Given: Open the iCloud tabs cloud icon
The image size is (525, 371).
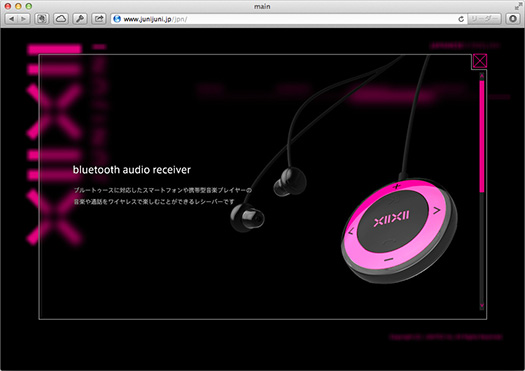Looking at the screenshot, I should [61, 19].
